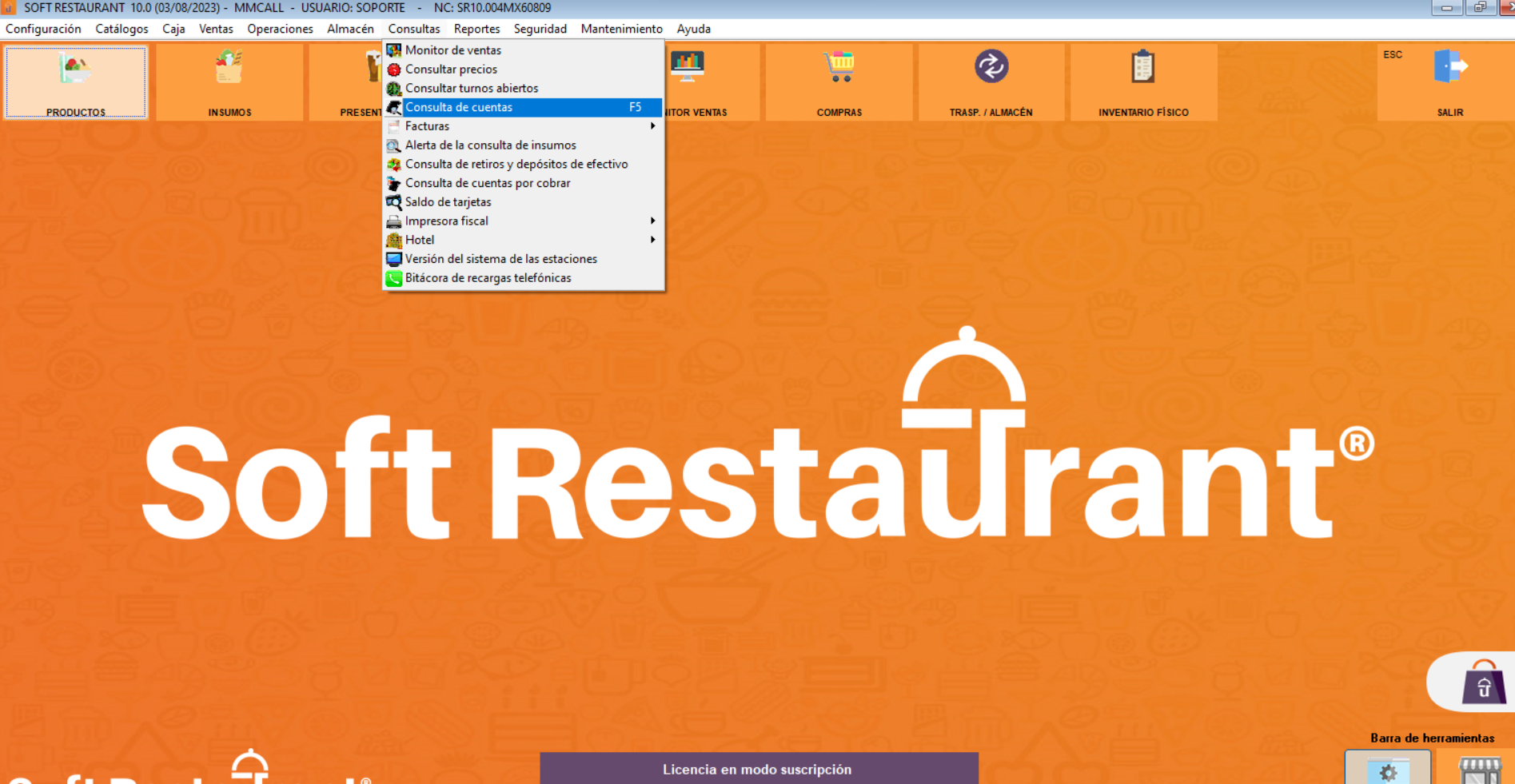
Task: Open the Productos toolbar icon
Action: coord(75,70)
